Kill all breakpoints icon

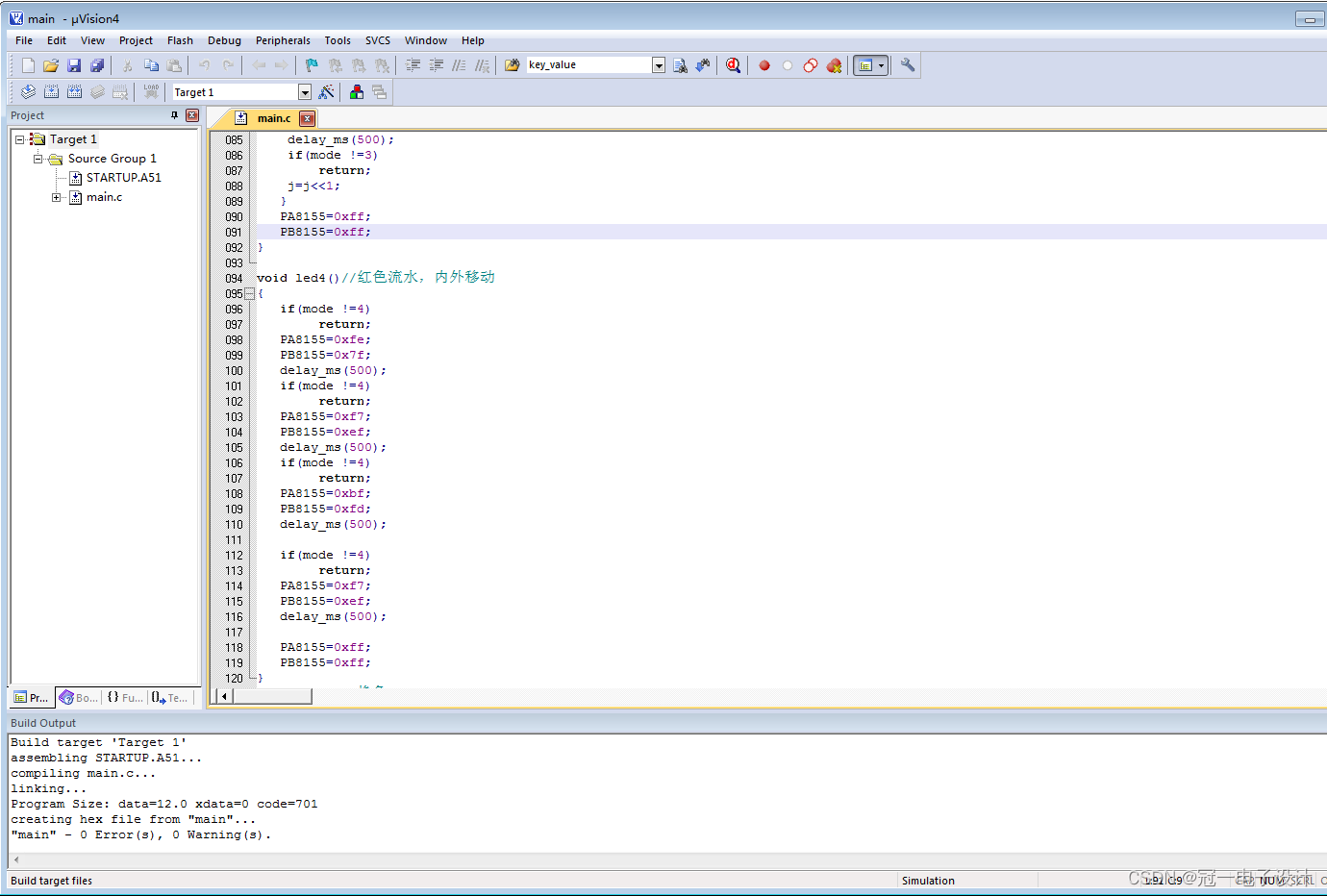tap(834, 65)
